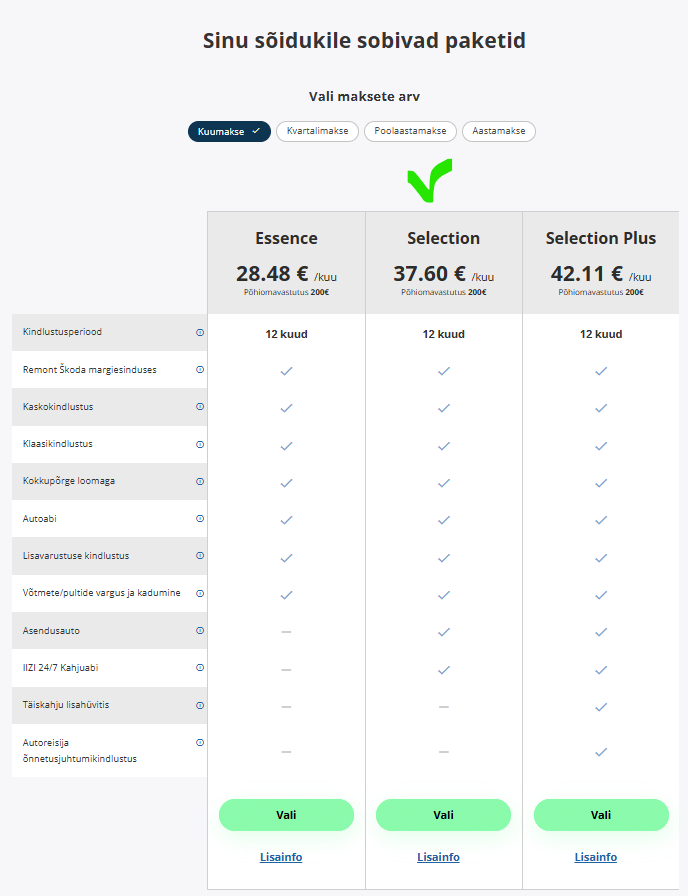The width and height of the screenshot is (688, 896).
Task: Click info icon beside Kokkupõrge loomaga
Action: pos(200,481)
